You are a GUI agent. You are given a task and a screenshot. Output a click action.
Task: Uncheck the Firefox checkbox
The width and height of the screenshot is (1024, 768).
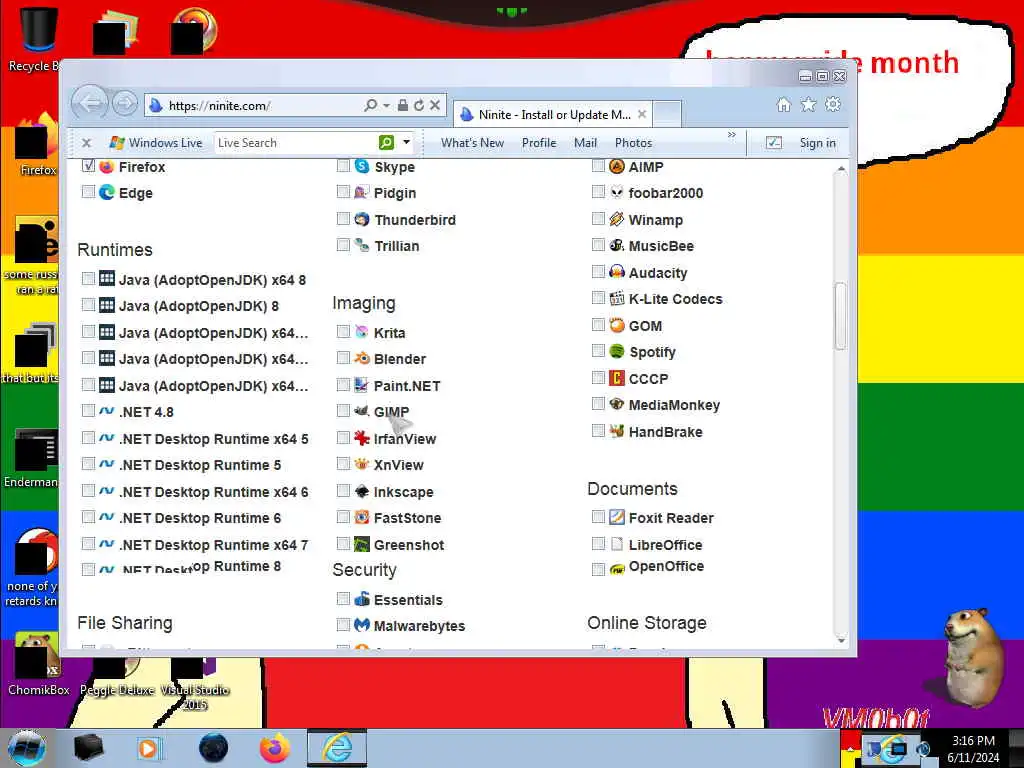[x=89, y=166]
